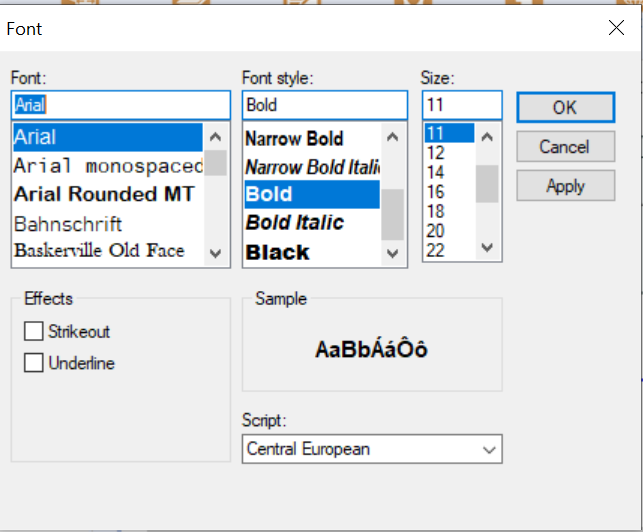Click the Apply button

coord(564,186)
